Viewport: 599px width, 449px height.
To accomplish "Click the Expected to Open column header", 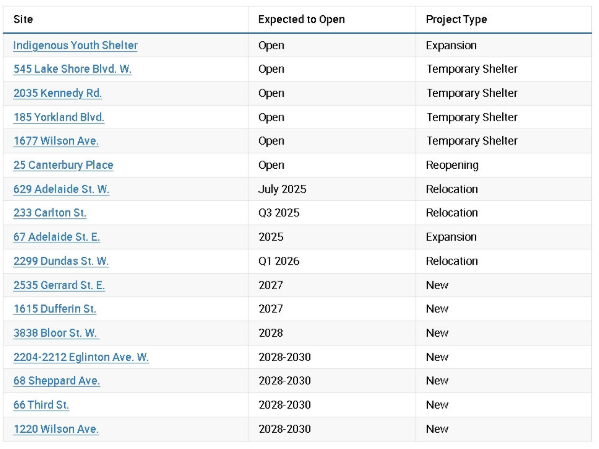I will coord(301,19).
